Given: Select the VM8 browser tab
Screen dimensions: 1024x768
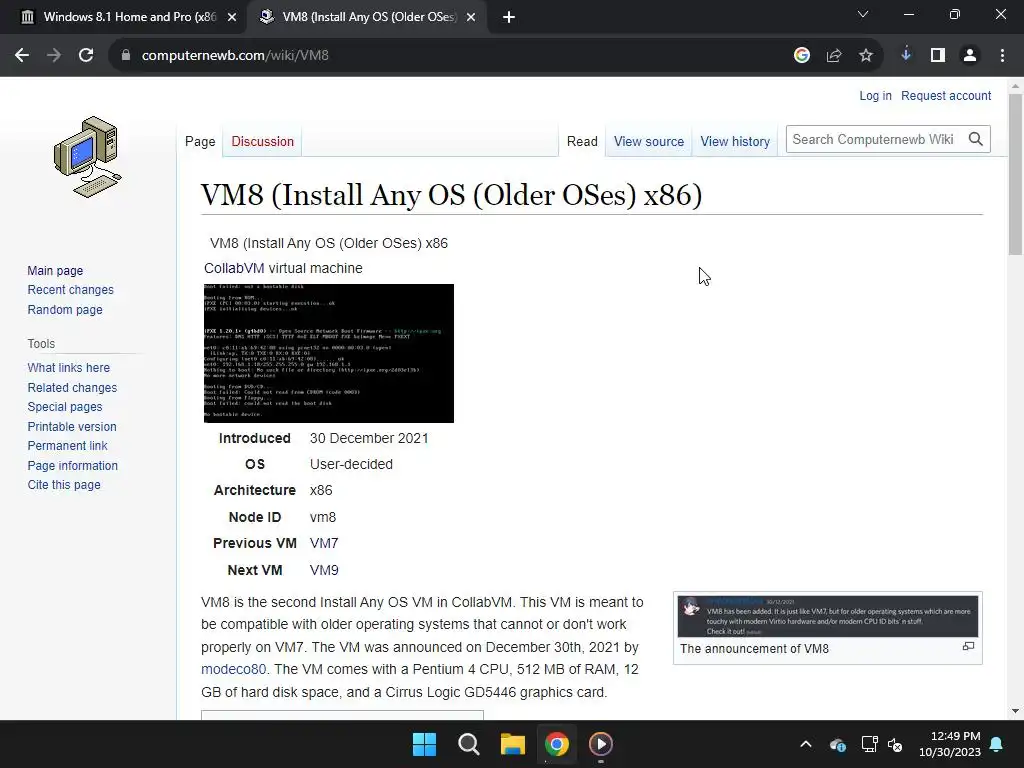Looking at the screenshot, I should (x=367, y=18).
